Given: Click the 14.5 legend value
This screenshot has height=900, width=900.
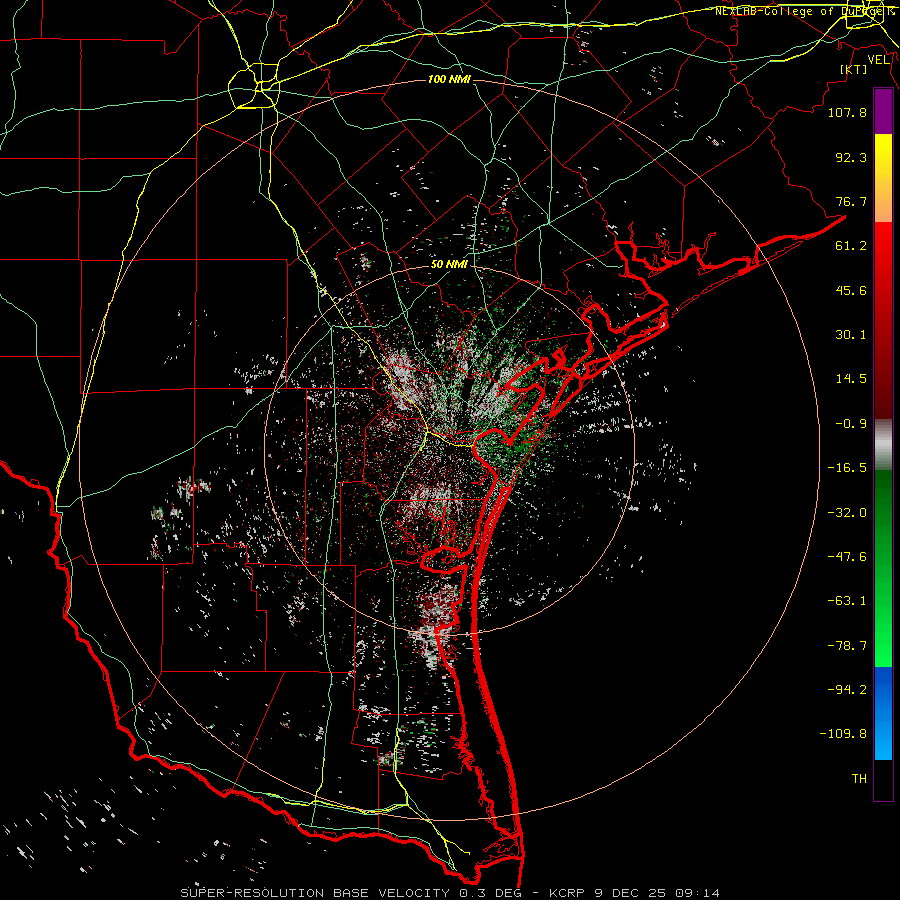Looking at the screenshot, I should click(851, 379).
